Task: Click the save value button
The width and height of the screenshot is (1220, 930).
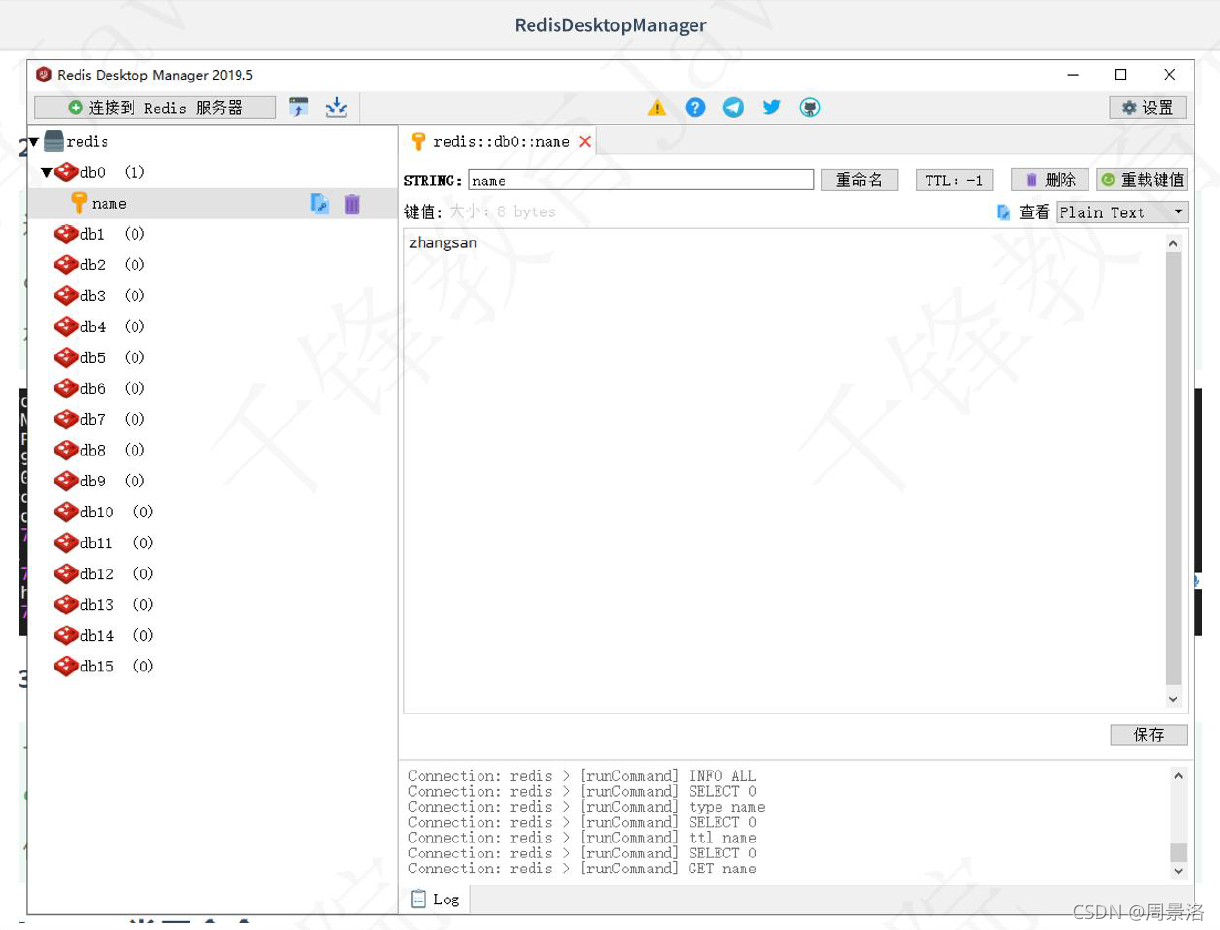Action: [x=1149, y=735]
